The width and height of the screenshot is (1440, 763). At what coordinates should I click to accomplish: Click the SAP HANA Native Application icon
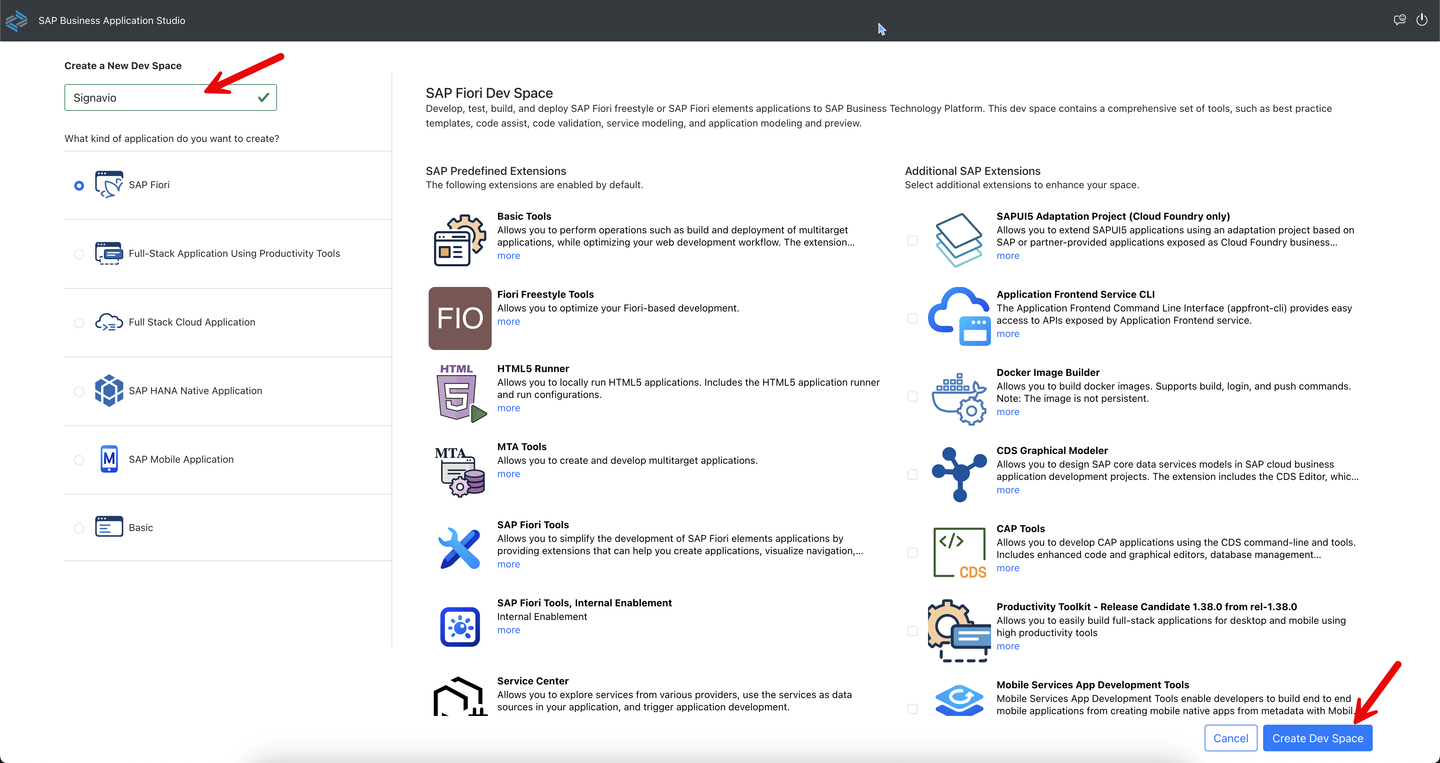109,391
